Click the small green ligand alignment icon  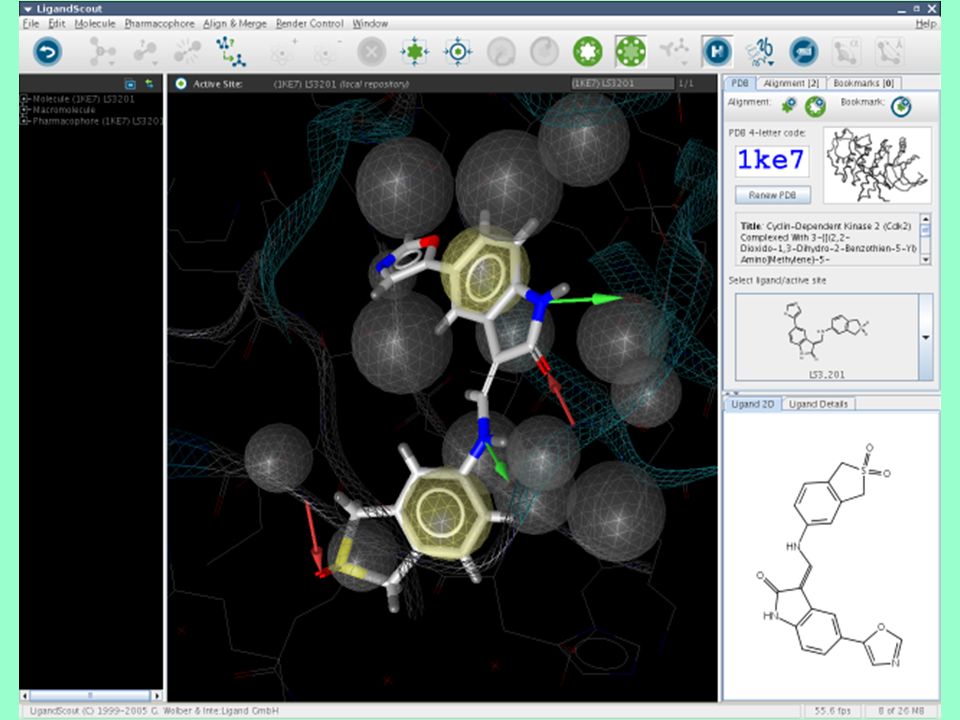click(789, 106)
